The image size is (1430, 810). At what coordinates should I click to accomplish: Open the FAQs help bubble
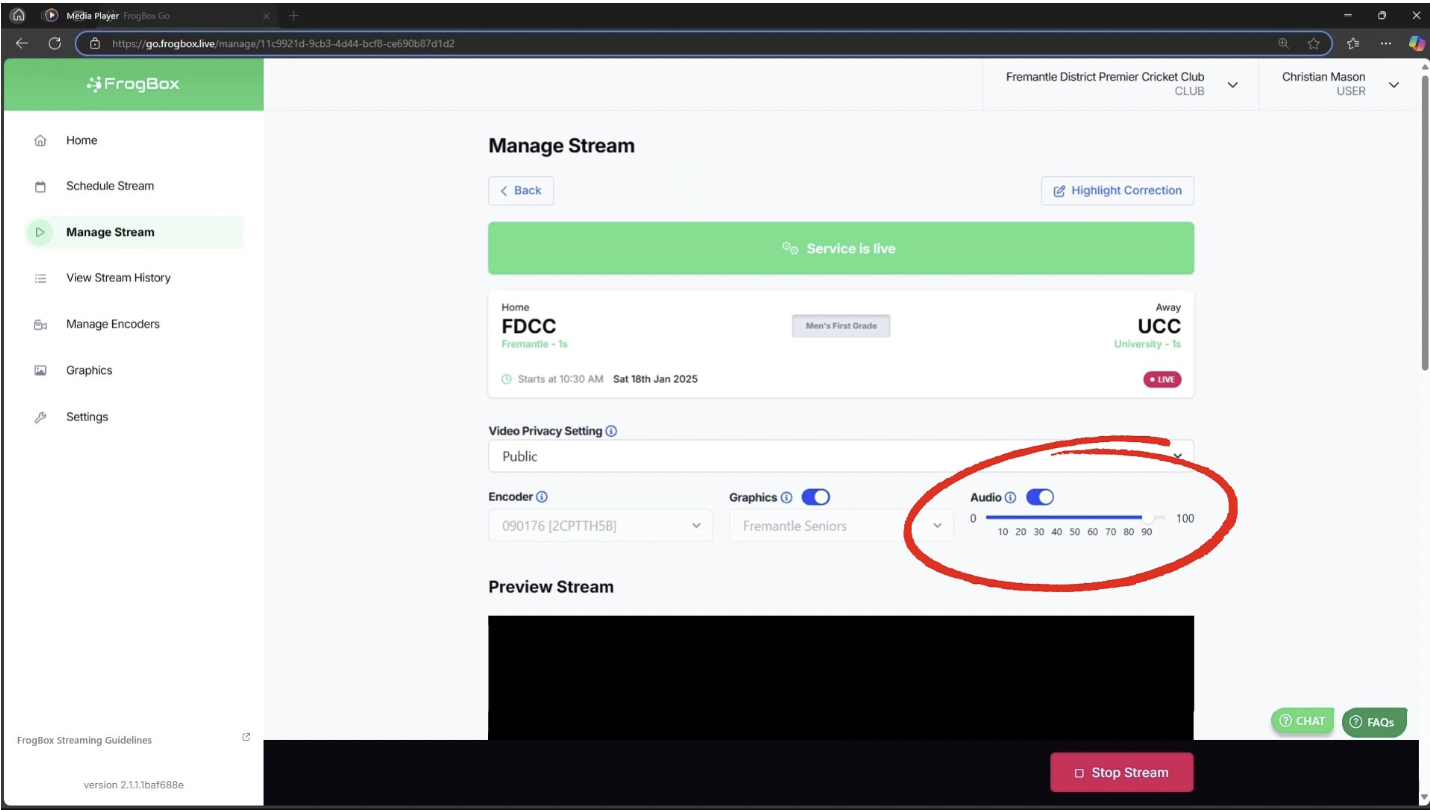(x=1372, y=722)
